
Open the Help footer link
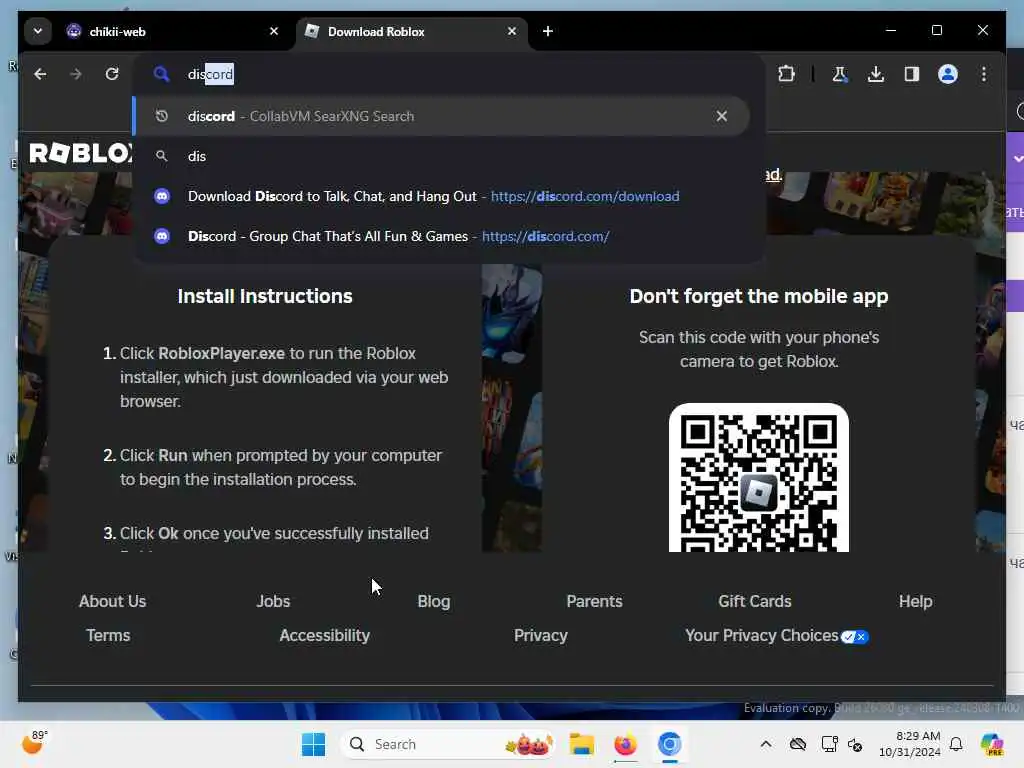pyautogui.click(x=916, y=601)
